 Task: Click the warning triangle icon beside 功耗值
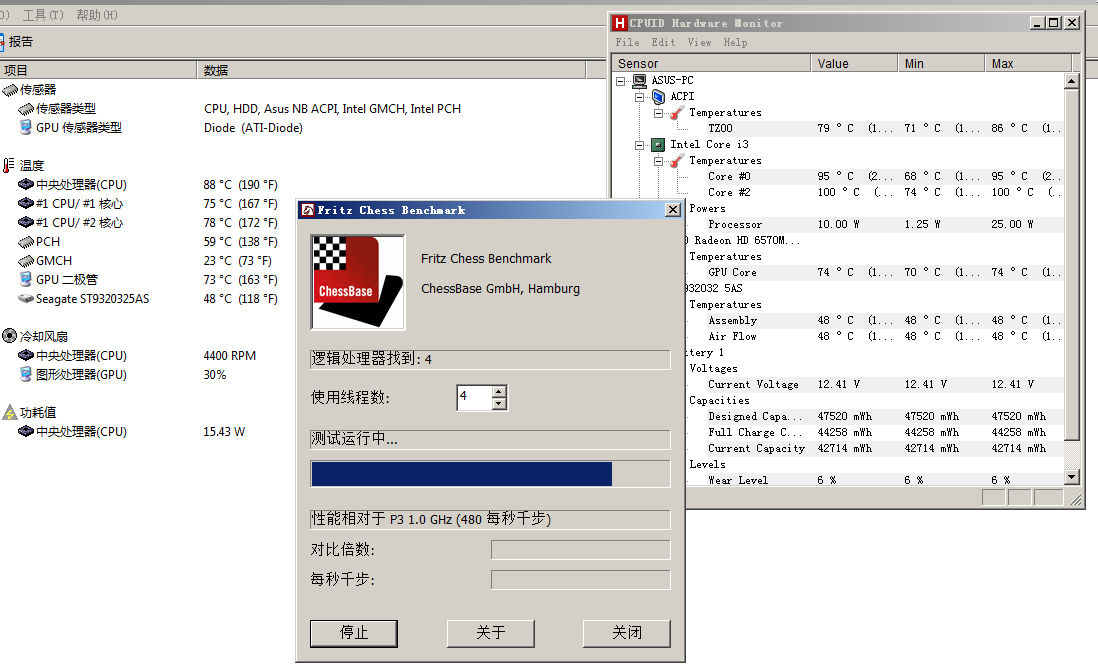click(10, 412)
